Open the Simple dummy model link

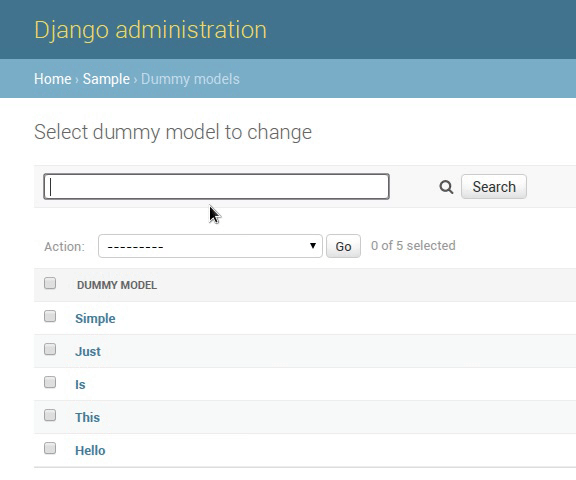point(95,318)
